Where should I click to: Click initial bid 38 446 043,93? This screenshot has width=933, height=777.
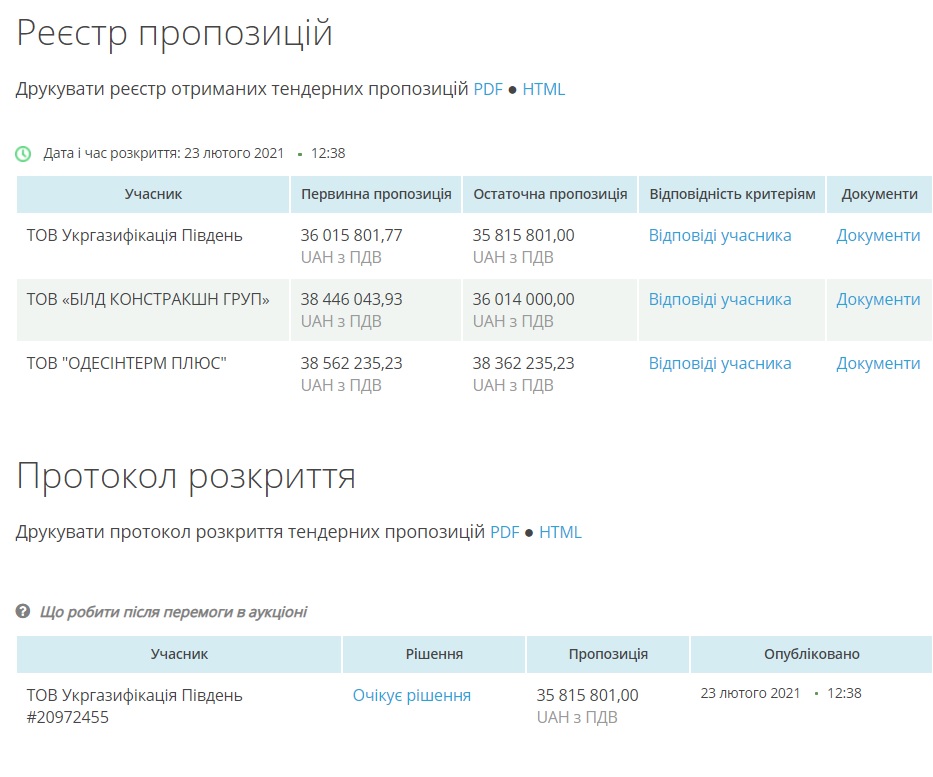click(x=352, y=299)
